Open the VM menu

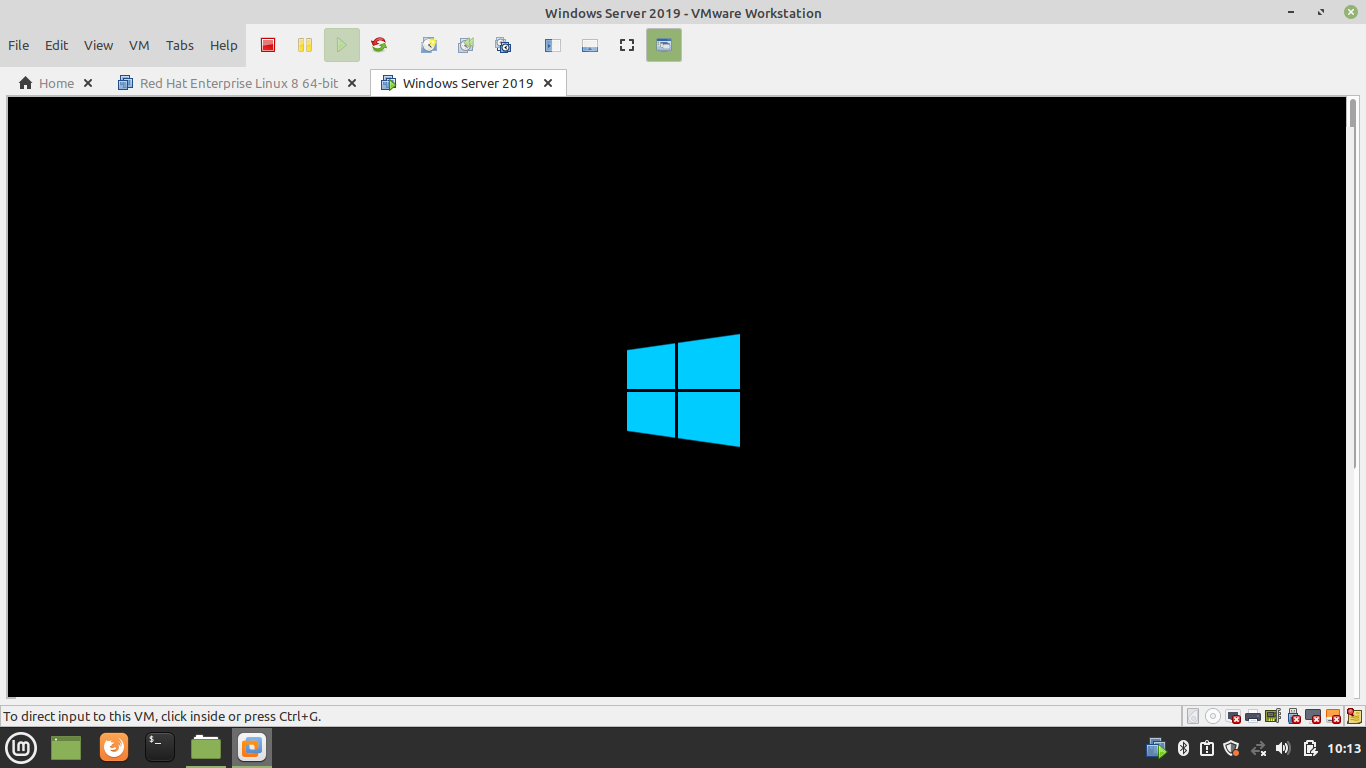(139, 45)
